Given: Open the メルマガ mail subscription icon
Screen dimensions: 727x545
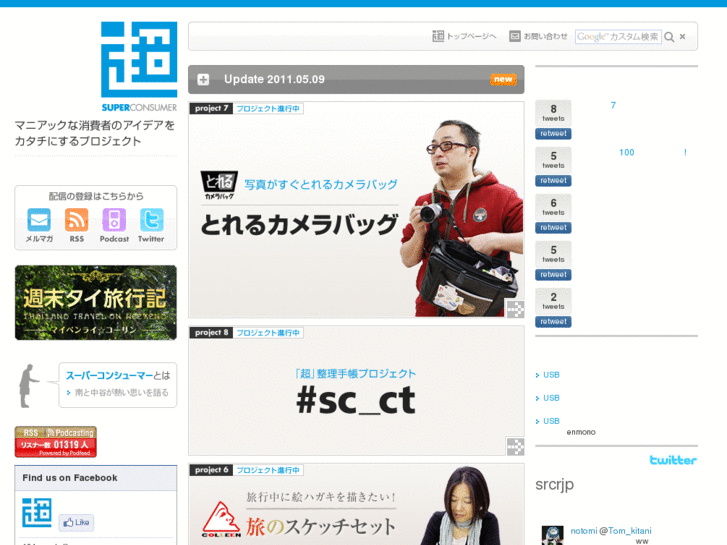Looking at the screenshot, I should [x=39, y=220].
